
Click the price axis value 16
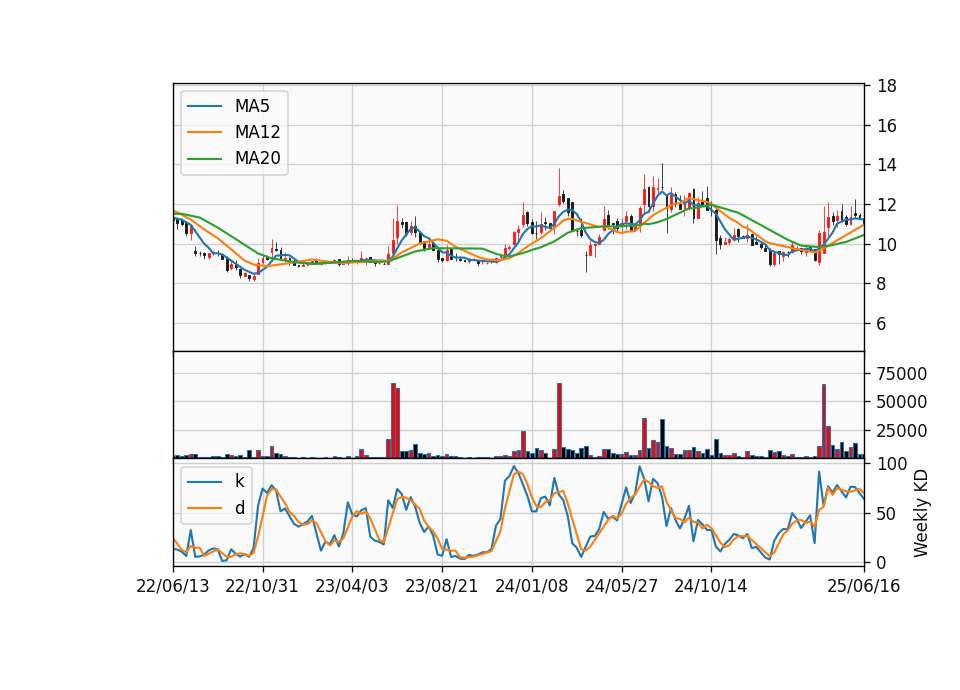tap(887, 126)
